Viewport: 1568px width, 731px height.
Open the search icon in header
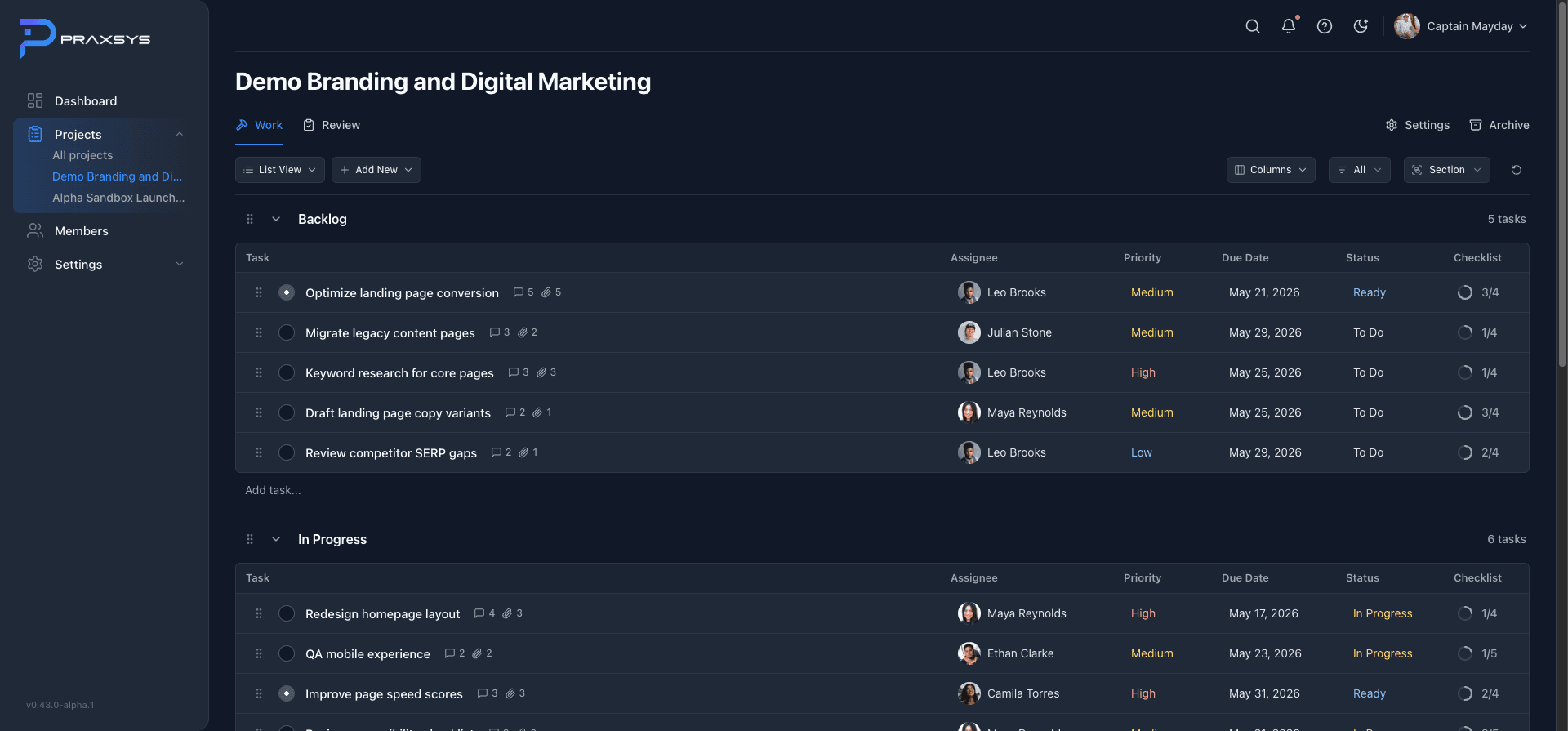pyautogui.click(x=1252, y=26)
